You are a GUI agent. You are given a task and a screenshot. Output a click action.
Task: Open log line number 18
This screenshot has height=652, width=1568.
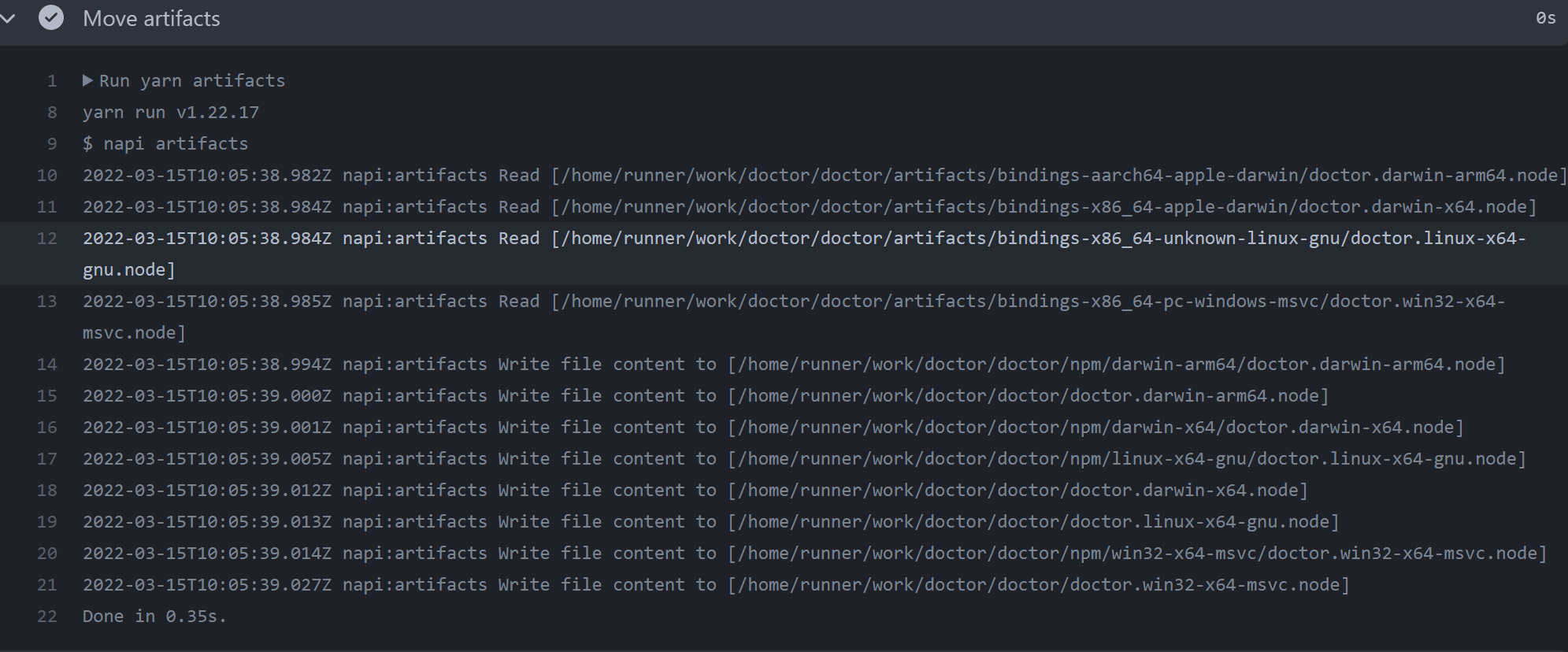click(47, 490)
